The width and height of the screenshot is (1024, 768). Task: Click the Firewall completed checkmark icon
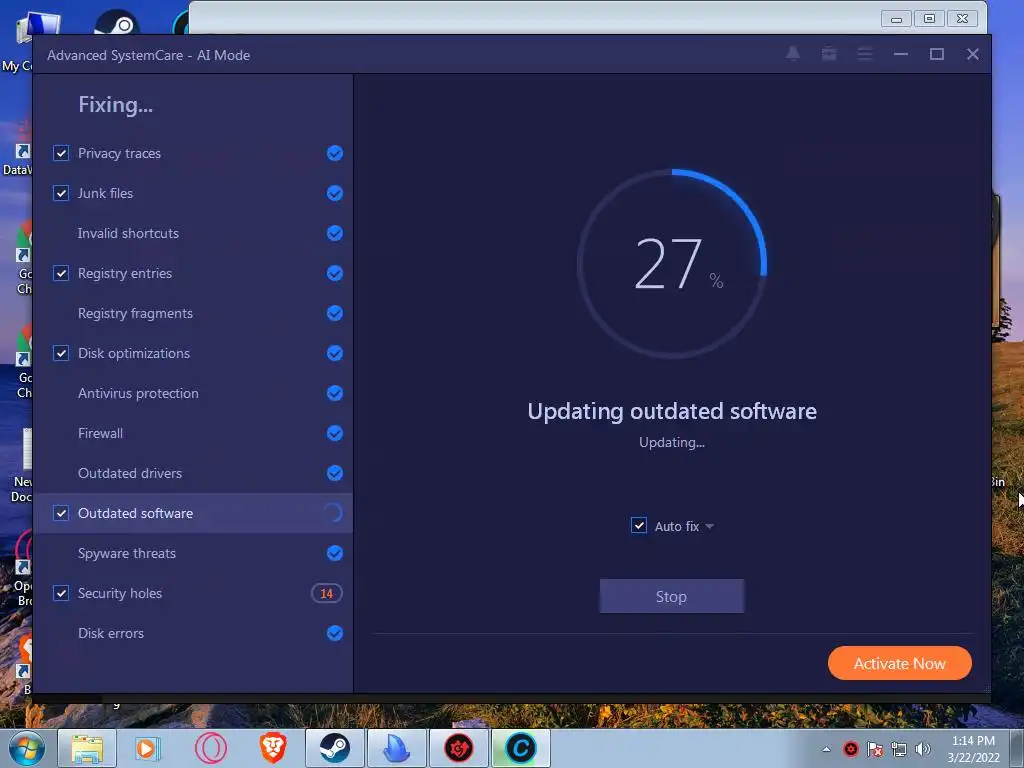point(334,433)
